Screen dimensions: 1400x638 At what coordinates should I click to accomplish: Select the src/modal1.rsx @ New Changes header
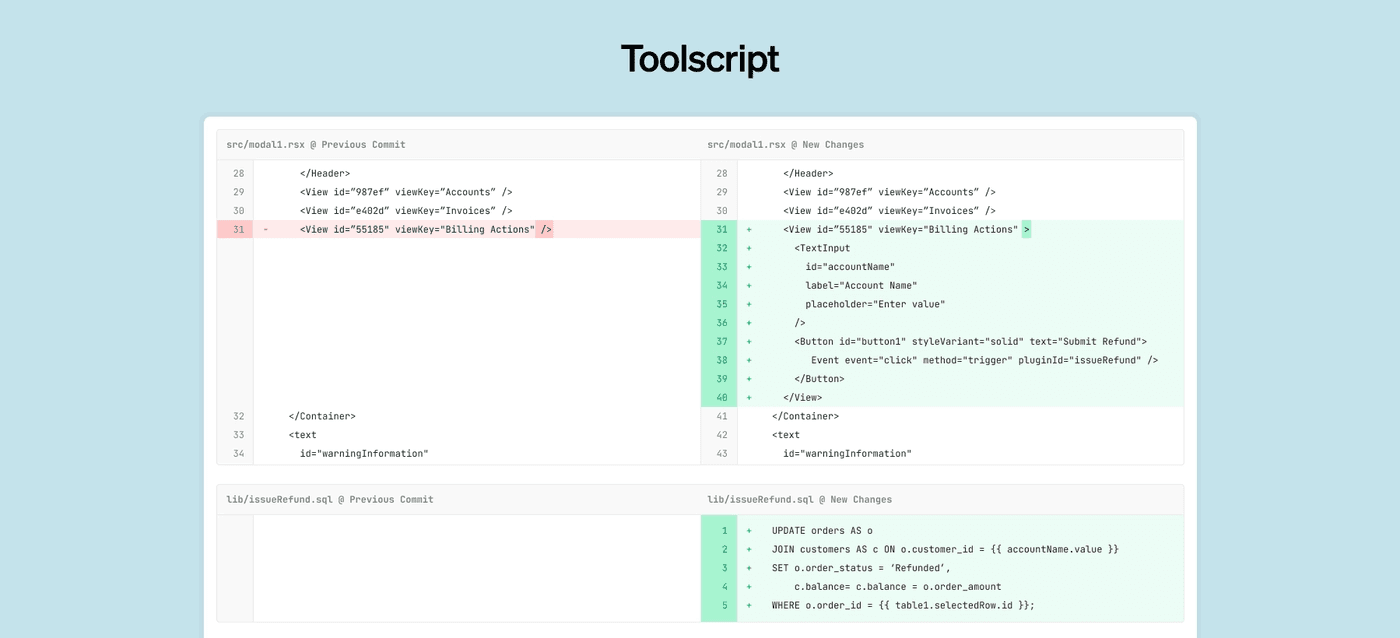[x=785, y=145]
